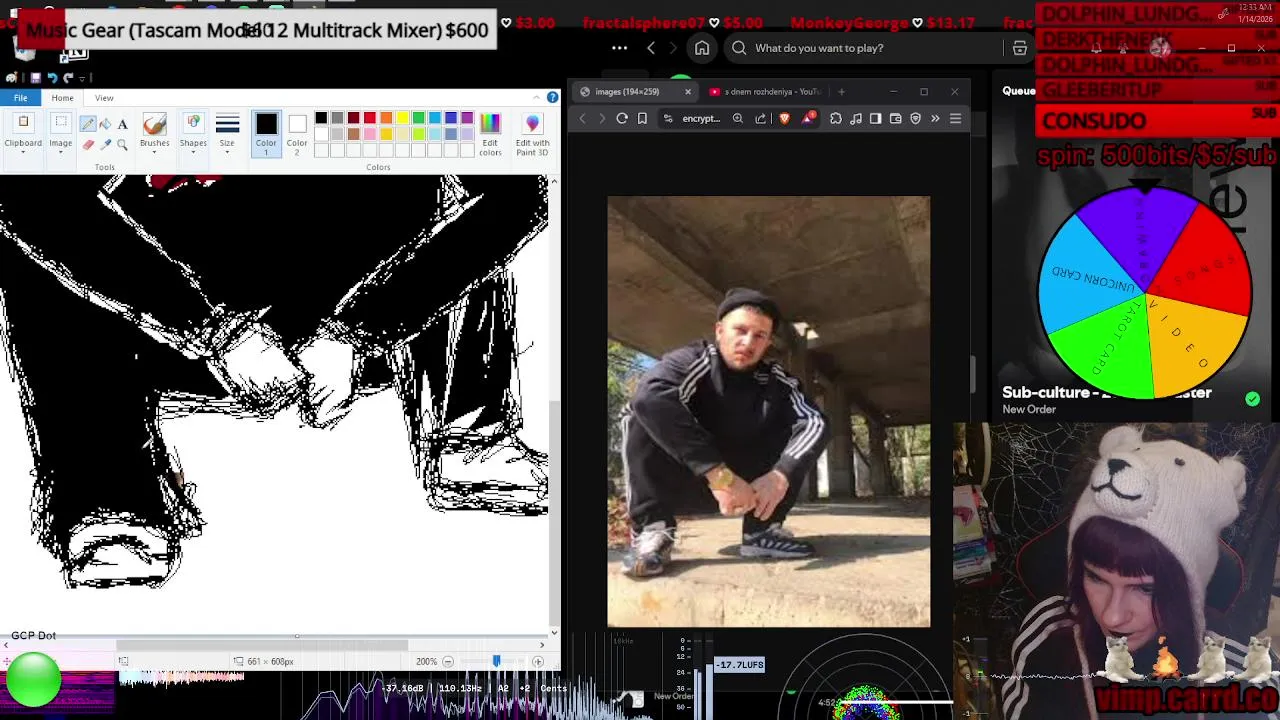Click Paint zoom in plus button

(x=538, y=661)
